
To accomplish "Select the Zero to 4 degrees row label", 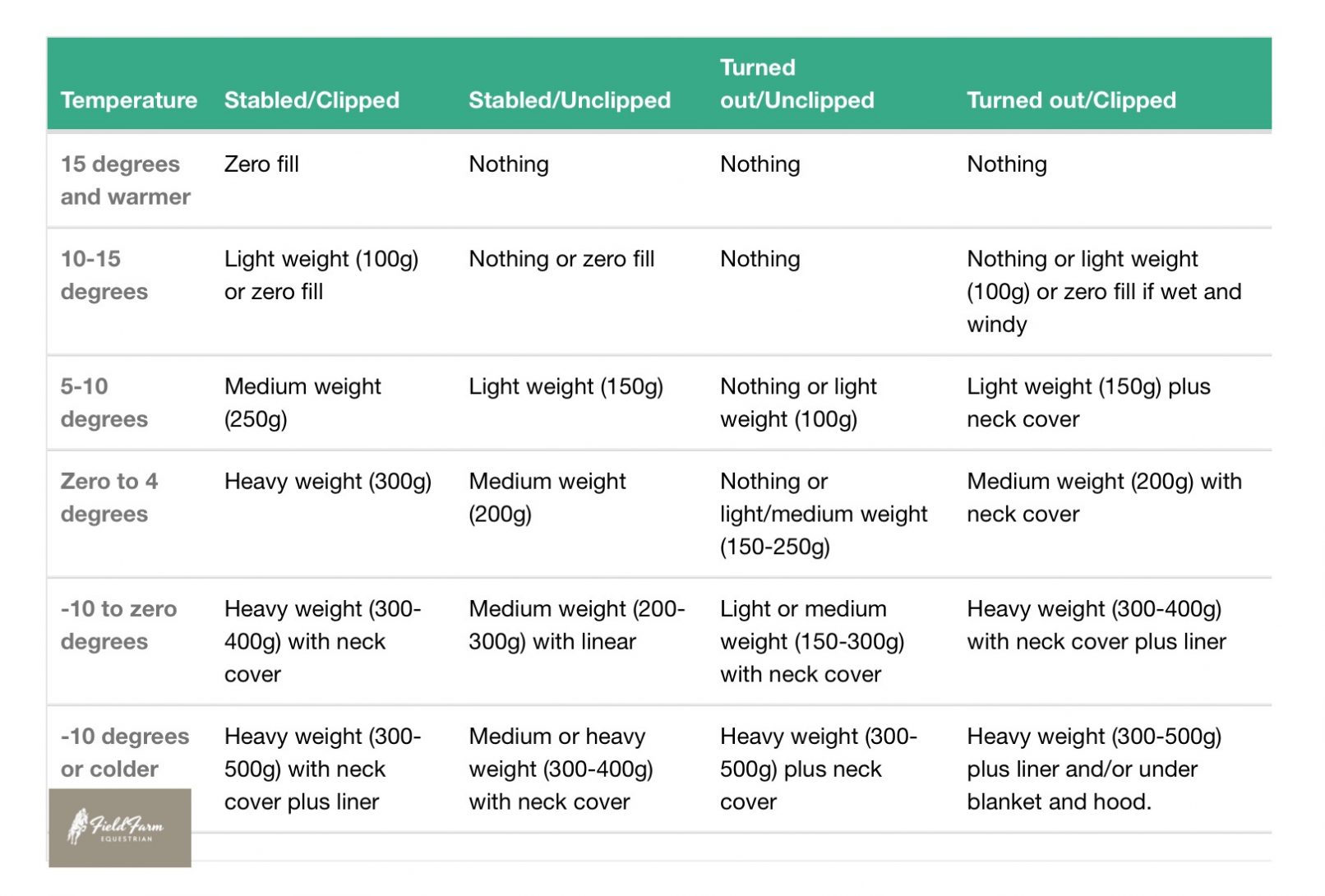I will [x=108, y=497].
